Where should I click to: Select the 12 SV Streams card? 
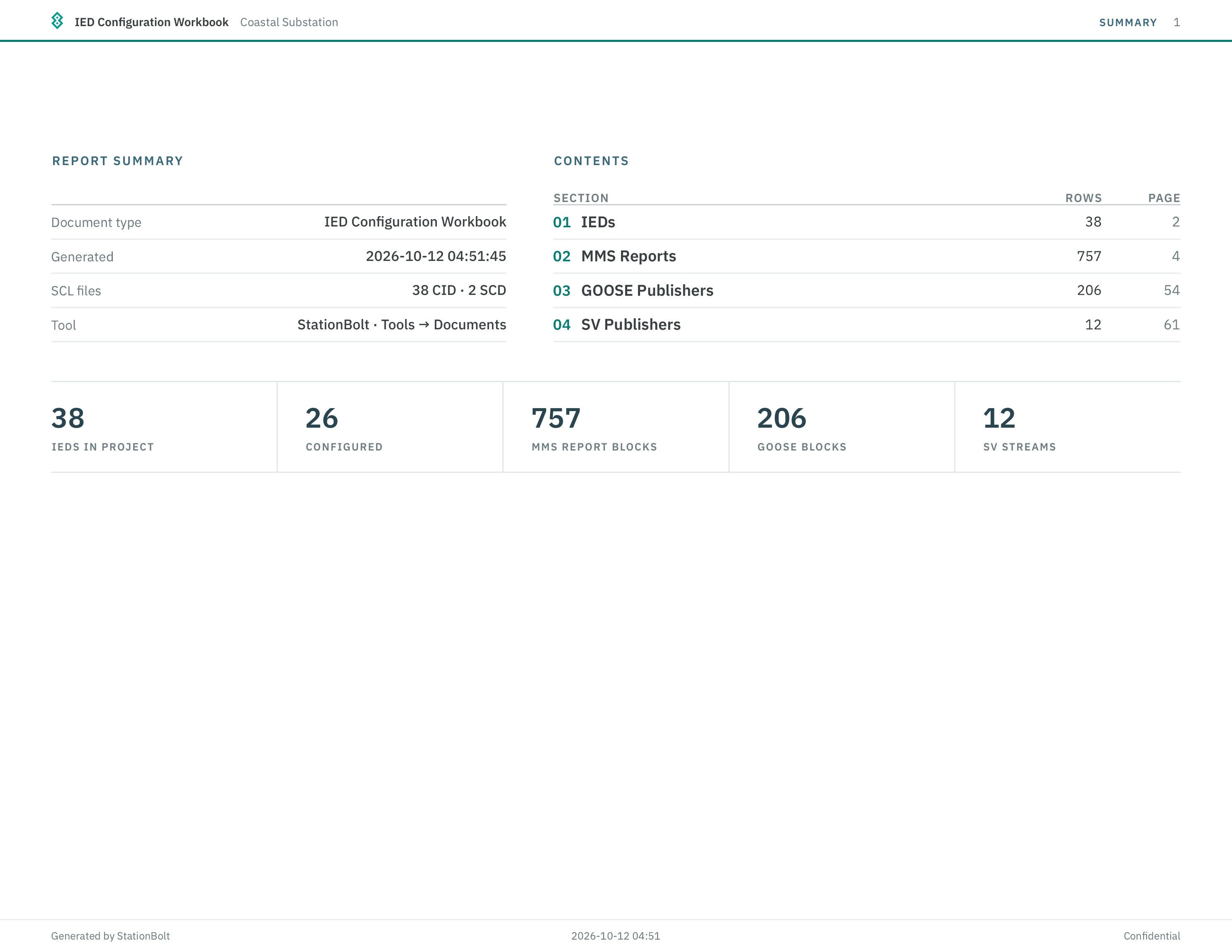(1068, 427)
